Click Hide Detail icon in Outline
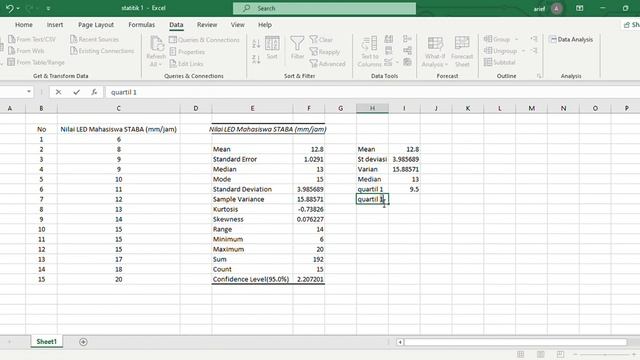The image size is (640, 360). pos(534,51)
